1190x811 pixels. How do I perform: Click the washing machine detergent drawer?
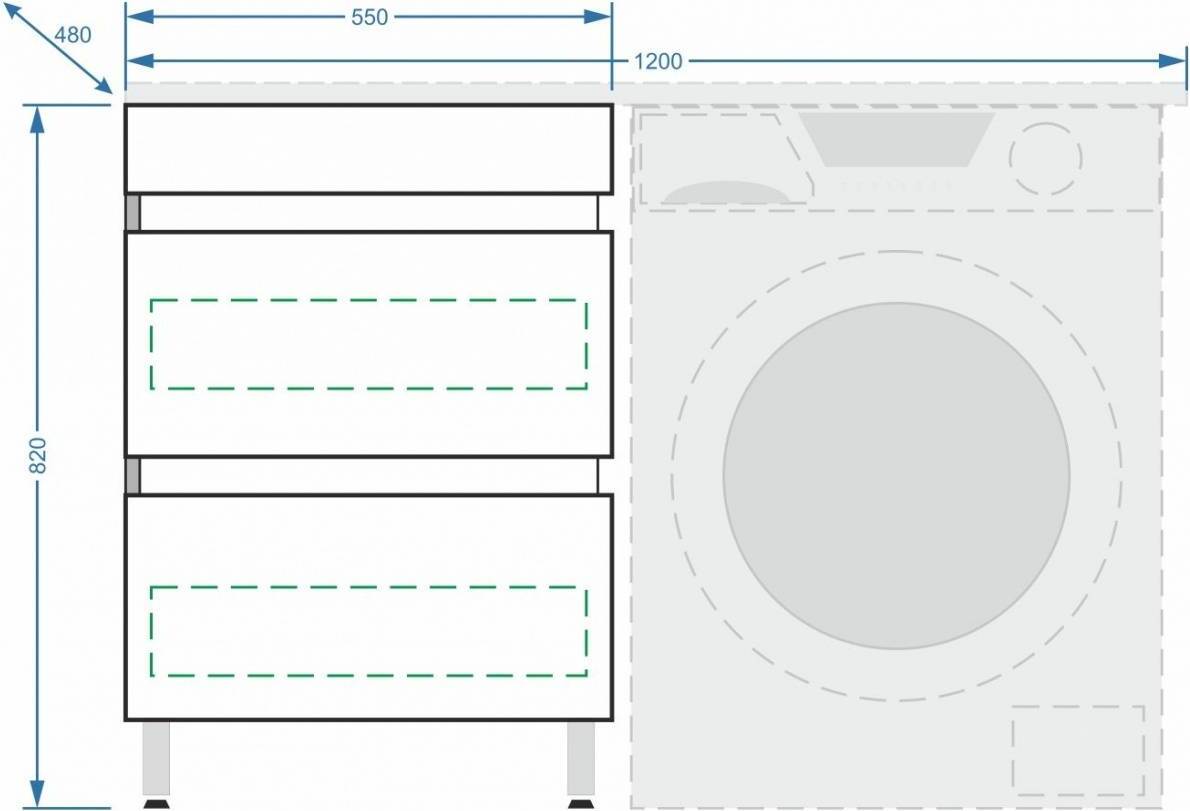721,160
